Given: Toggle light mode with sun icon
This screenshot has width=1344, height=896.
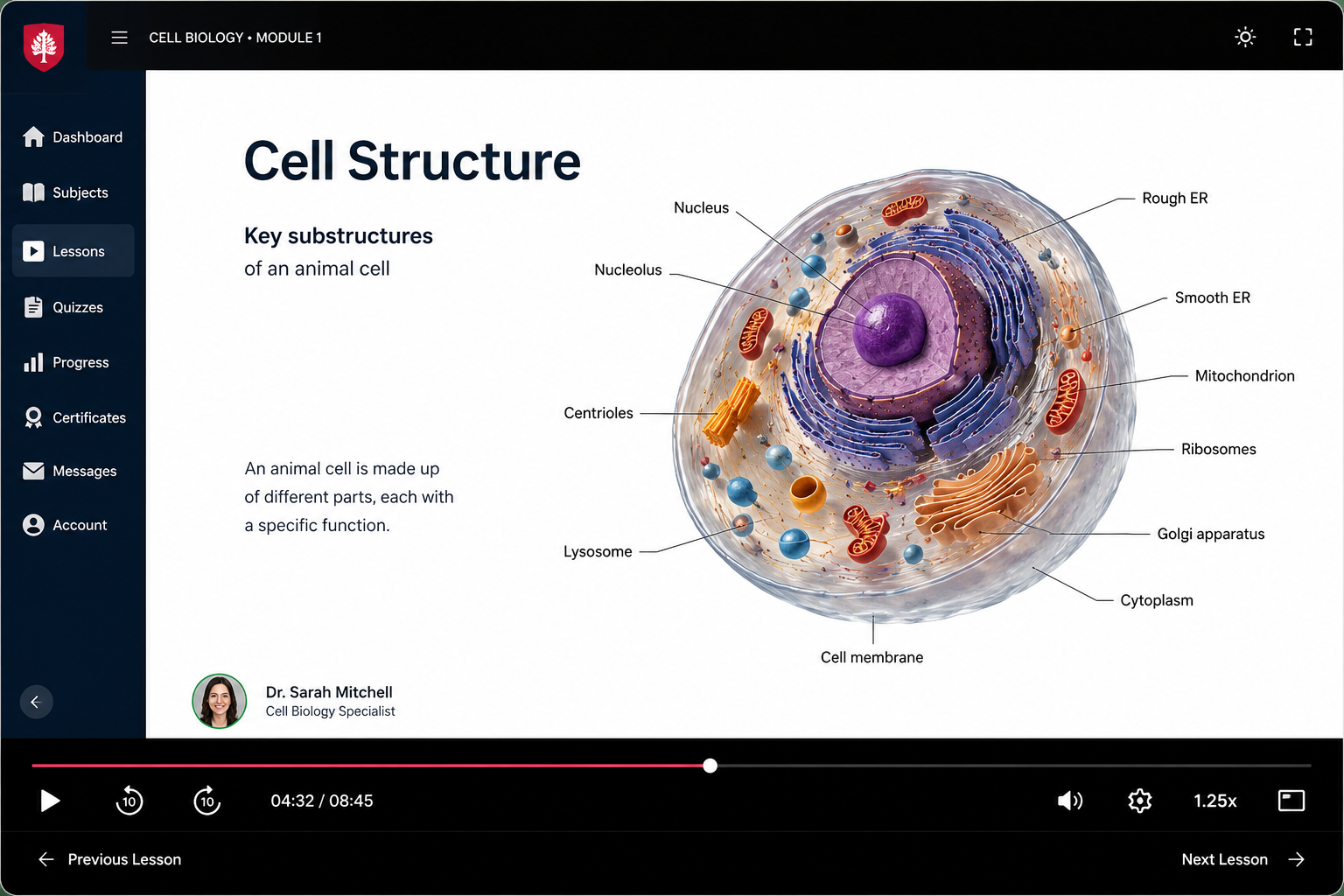Looking at the screenshot, I should [x=1245, y=37].
